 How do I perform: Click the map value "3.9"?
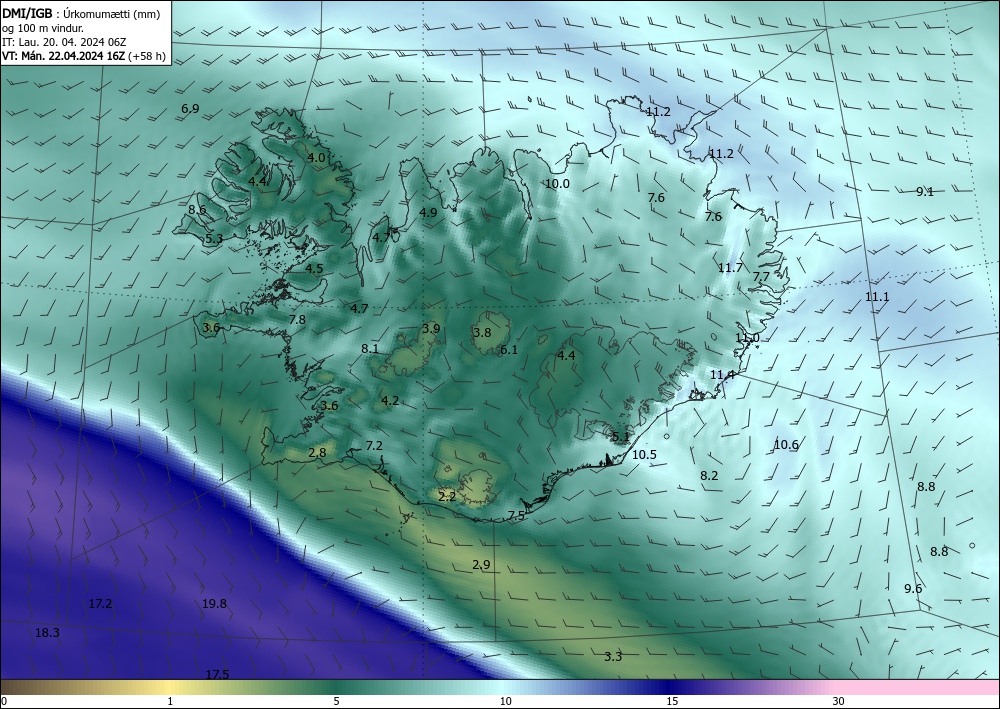pyautogui.click(x=431, y=328)
